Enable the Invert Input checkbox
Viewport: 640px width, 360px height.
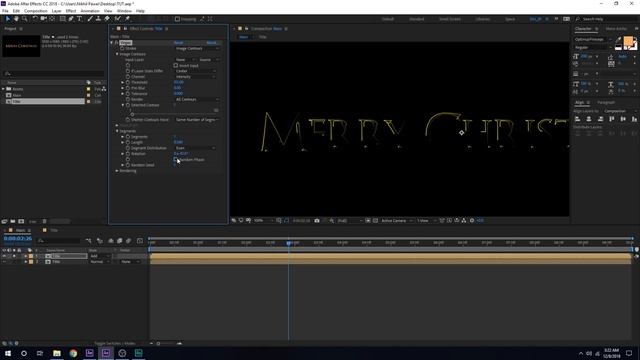point(176,65)
